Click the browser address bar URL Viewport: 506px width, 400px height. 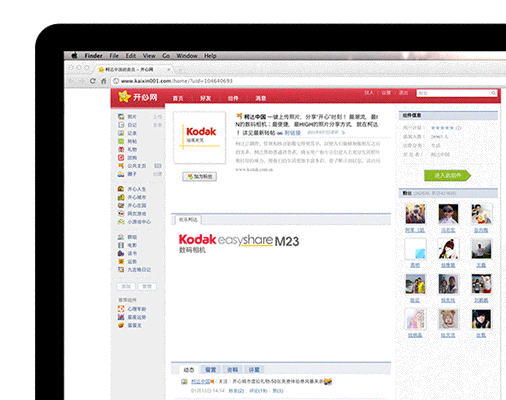tap(177, 81)
